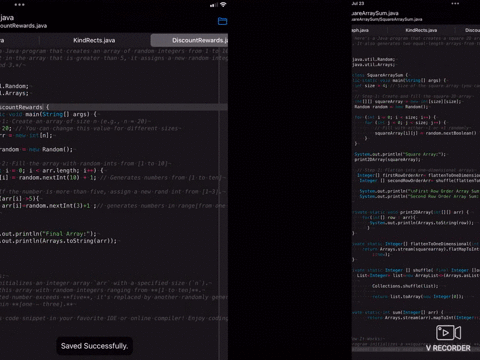Click the 'random.nextInt(10) + 1;' statement
This screenshot has width=480, height=360.
click(57, 178)
